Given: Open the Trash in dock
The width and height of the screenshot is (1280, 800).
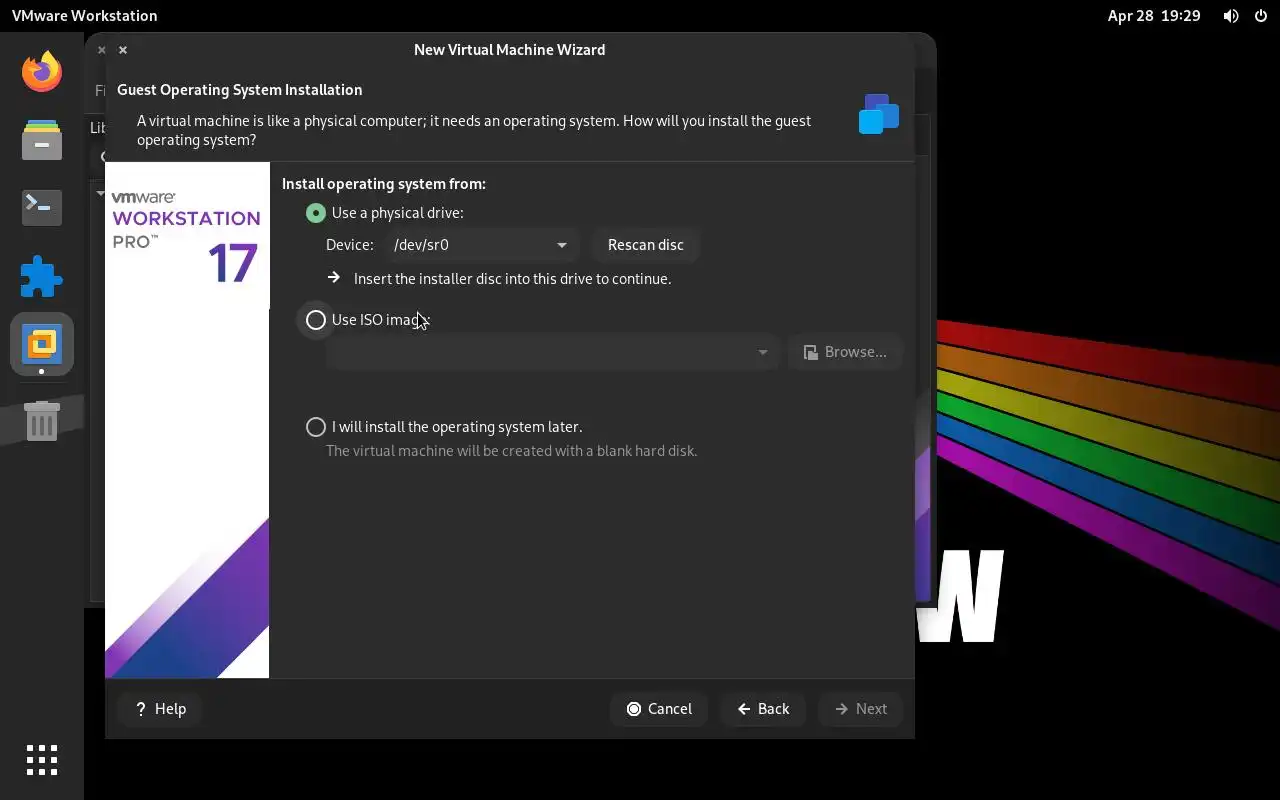Looking at the screenshot, I should click(42, 420).
